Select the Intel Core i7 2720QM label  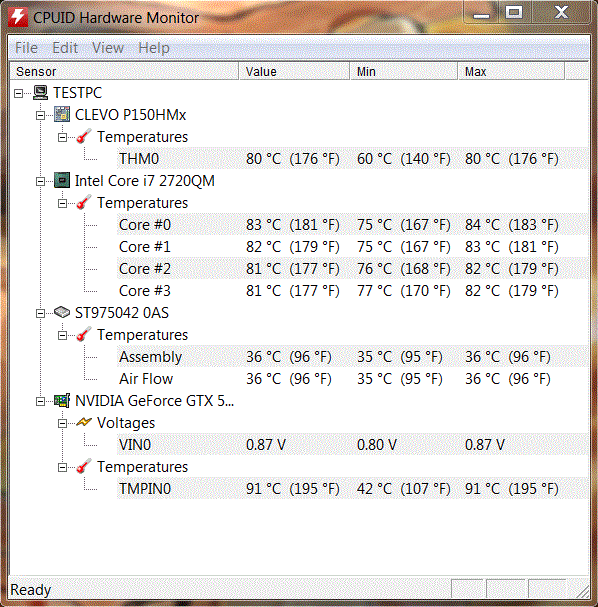144,181
